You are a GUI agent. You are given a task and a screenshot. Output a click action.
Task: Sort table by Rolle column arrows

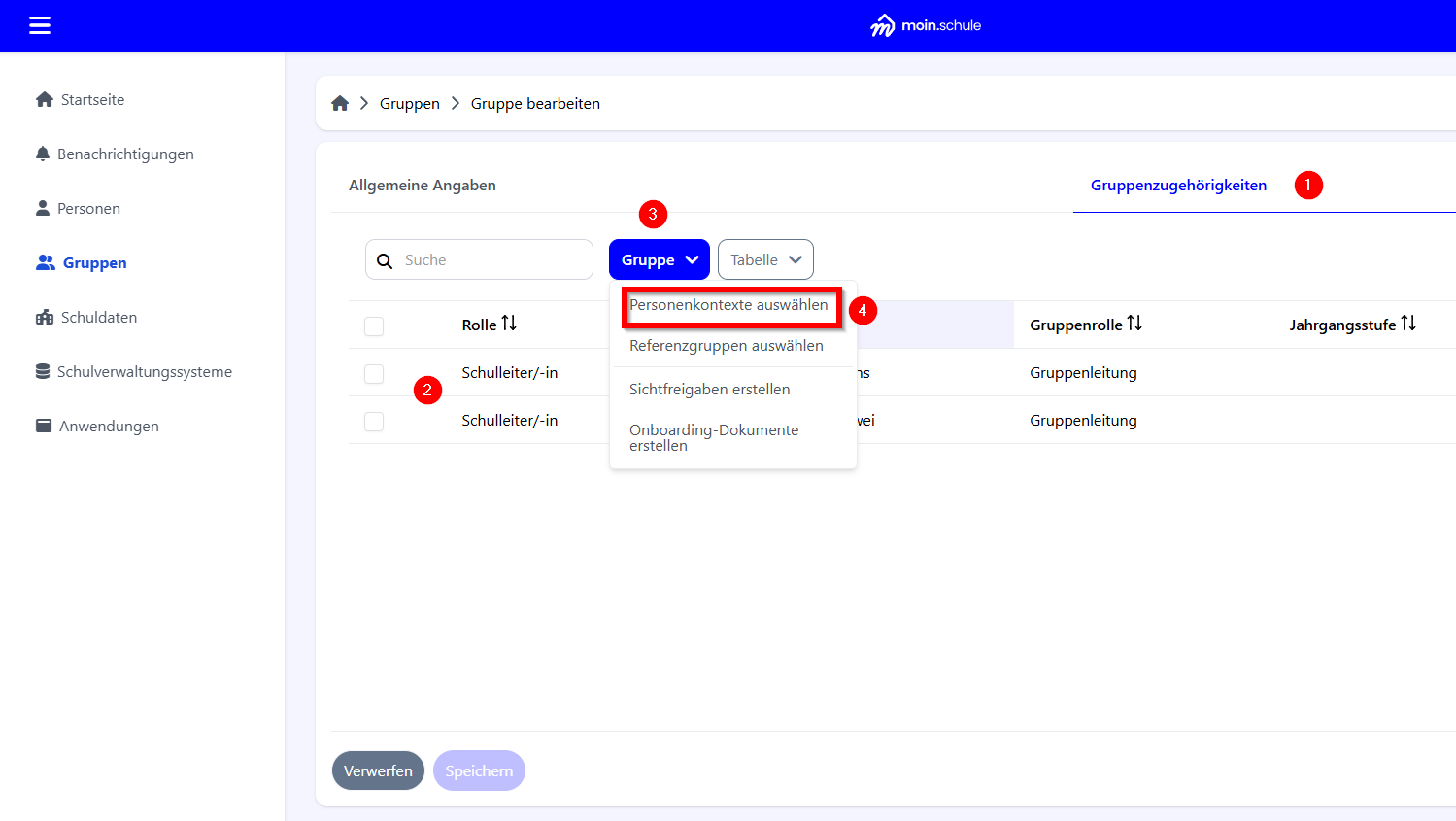[x=509, y=324]
